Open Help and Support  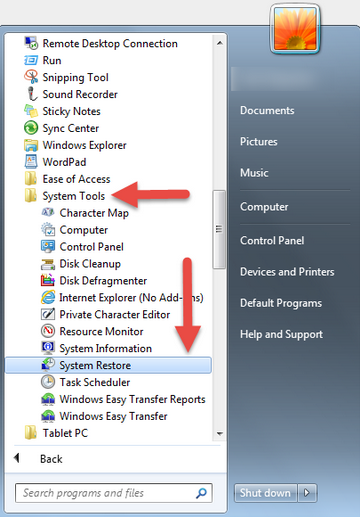(281, 334)
